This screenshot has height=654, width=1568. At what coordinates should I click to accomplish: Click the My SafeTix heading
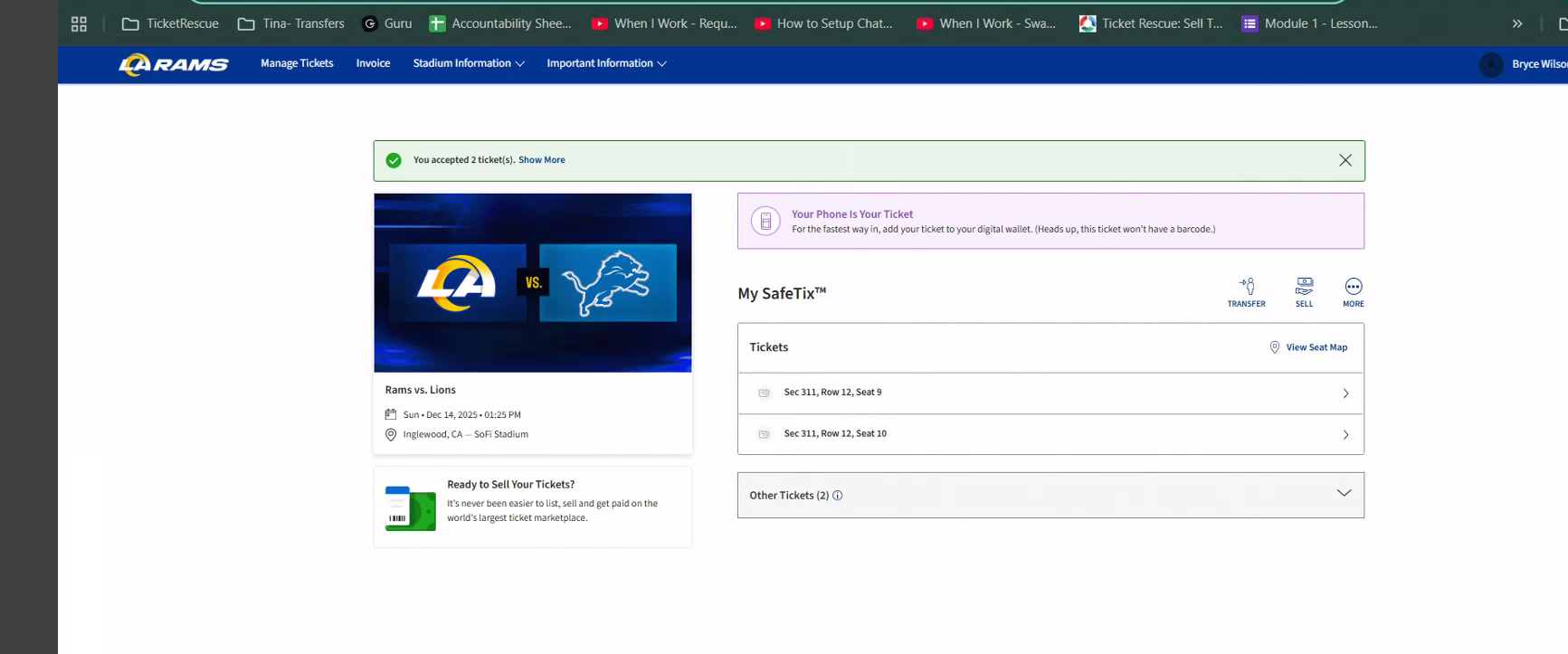[782, 293]
